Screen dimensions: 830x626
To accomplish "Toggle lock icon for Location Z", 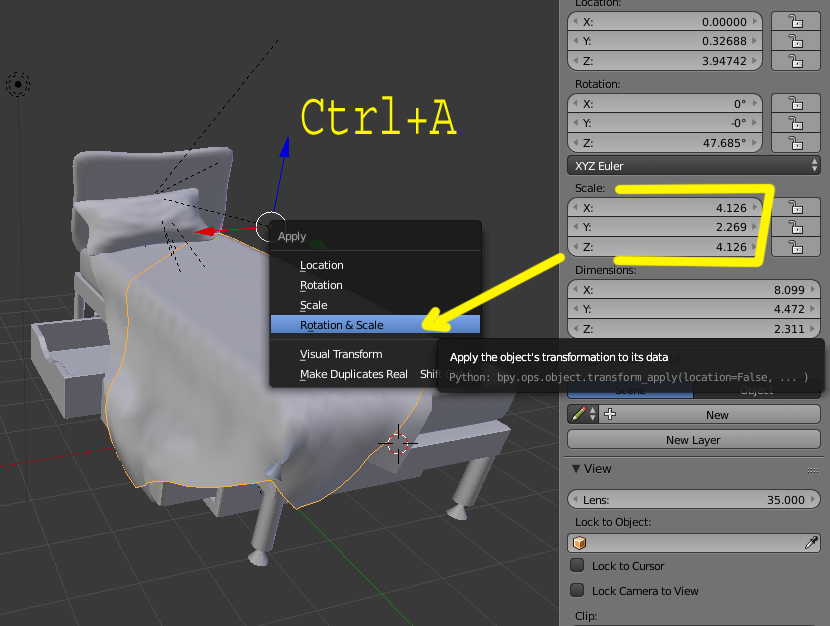I will (x=796, y=61).
